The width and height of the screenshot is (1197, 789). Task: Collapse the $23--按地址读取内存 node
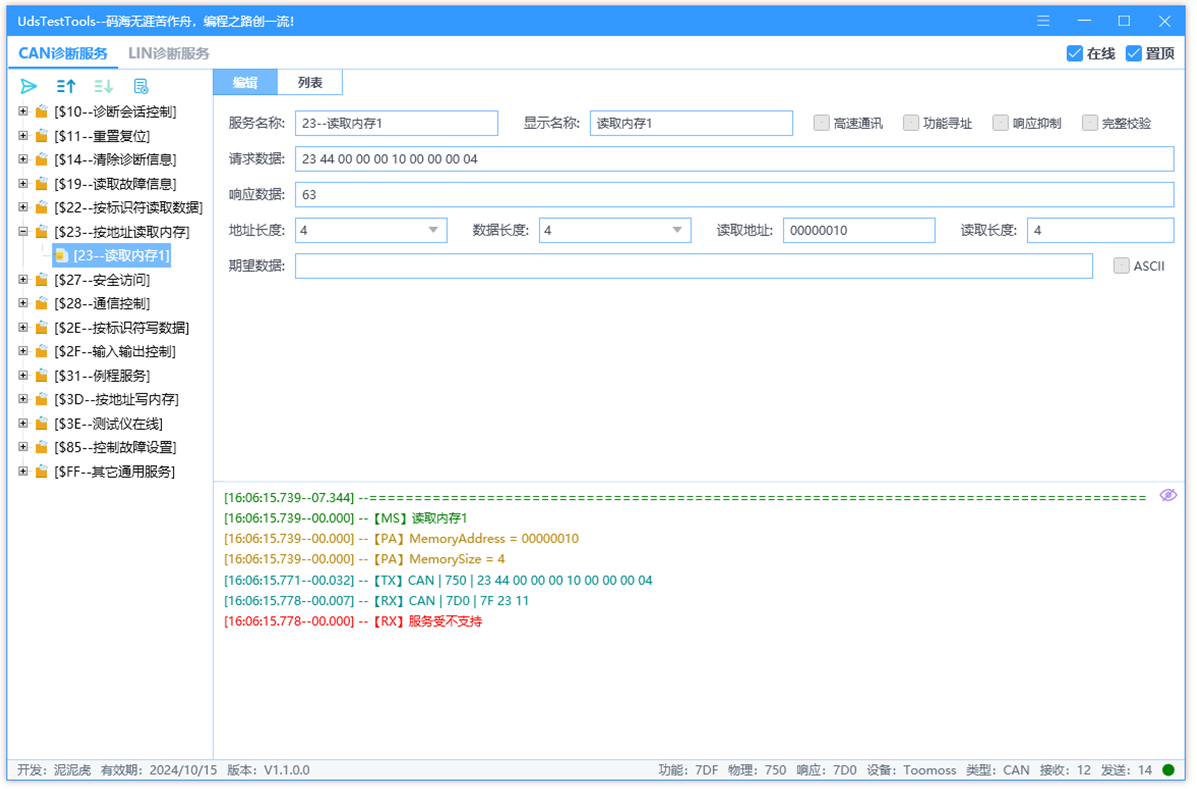23,231
